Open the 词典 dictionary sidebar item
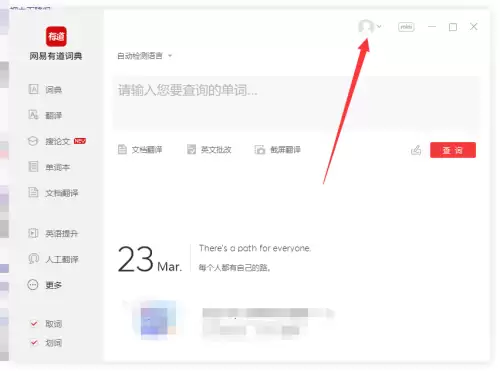This screenshot has height=371, width=500. (x=45, y=89)
